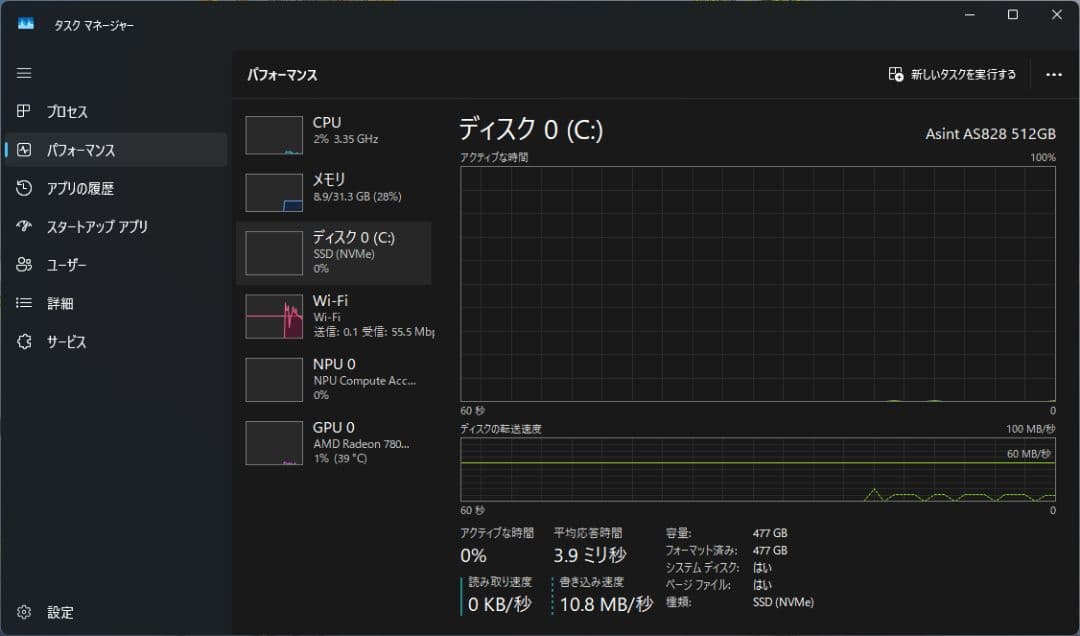The height and width of the screenshot is (636, 1080).
Task: Open the サービス (Services) page
Action: (x=68, y=341)
